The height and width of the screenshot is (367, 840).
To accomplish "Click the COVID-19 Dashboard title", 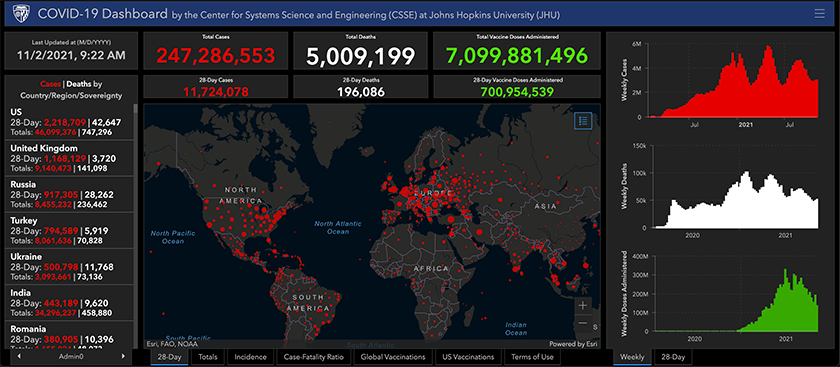I will point(102,14).
